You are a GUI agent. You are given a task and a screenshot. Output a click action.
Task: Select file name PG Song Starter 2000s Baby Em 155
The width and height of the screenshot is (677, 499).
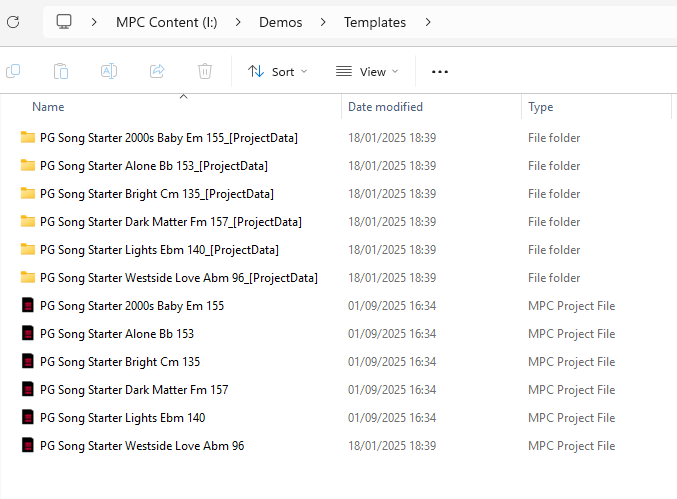[x=132, y=306]
